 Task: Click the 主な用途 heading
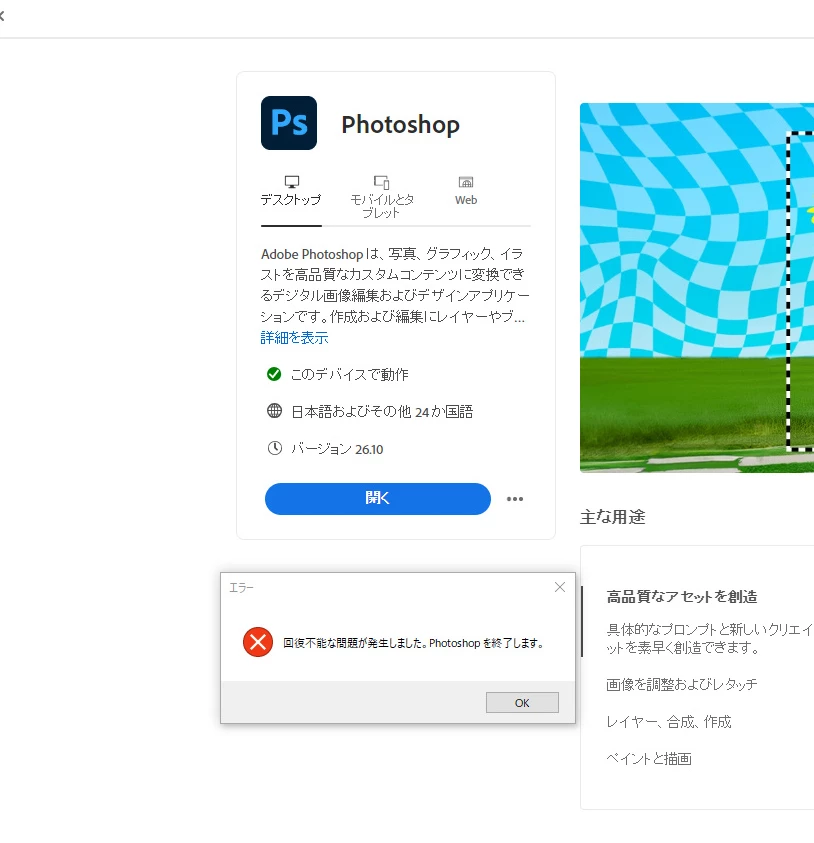[x=612, y=517]
